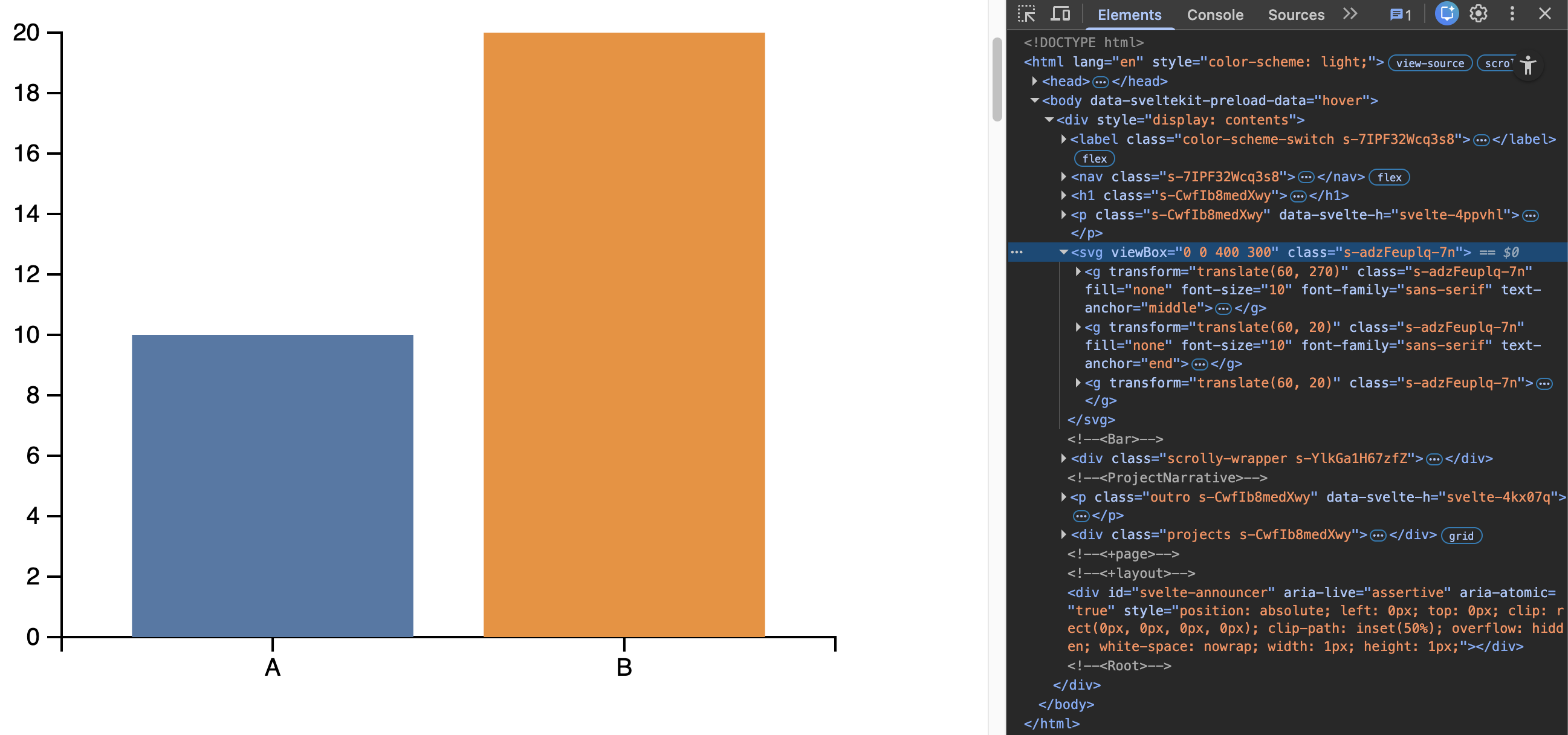Open the DevTools three-dot customize menu
Screen dimensions: 1568x735
pyautogui.click(x=1512, y=14)
